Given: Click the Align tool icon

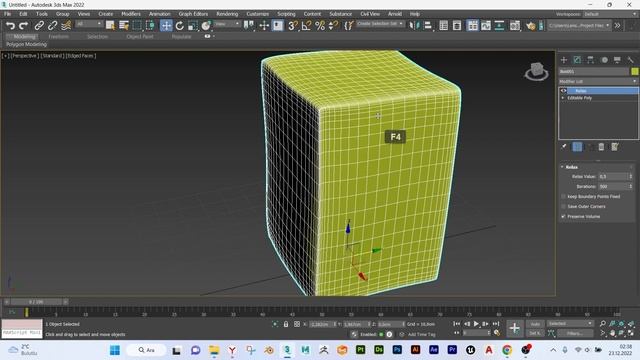Looking at the screenshot, I should 428,26.
